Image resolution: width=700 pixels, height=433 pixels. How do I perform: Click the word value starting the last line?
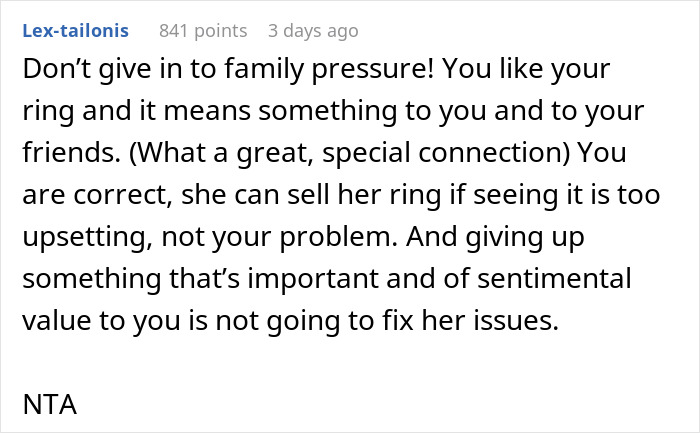(x=50, y=323)
